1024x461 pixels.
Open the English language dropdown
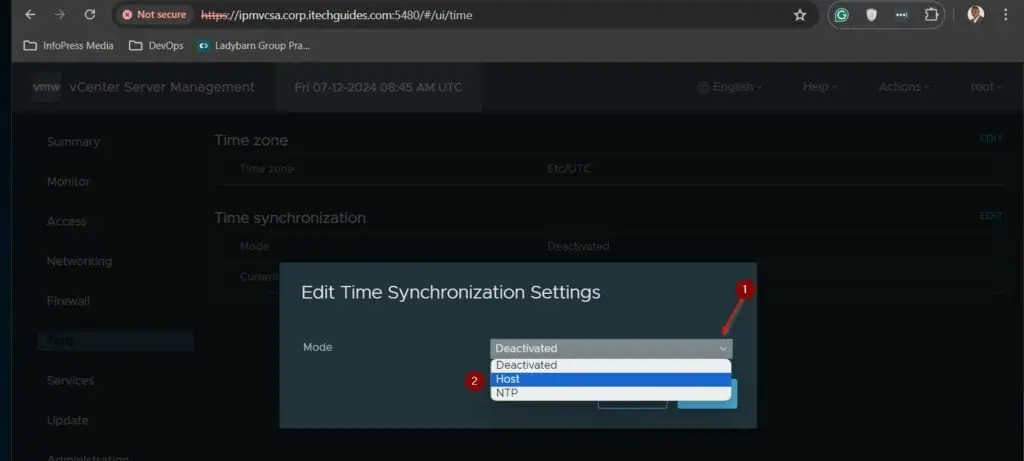[729, 87]
